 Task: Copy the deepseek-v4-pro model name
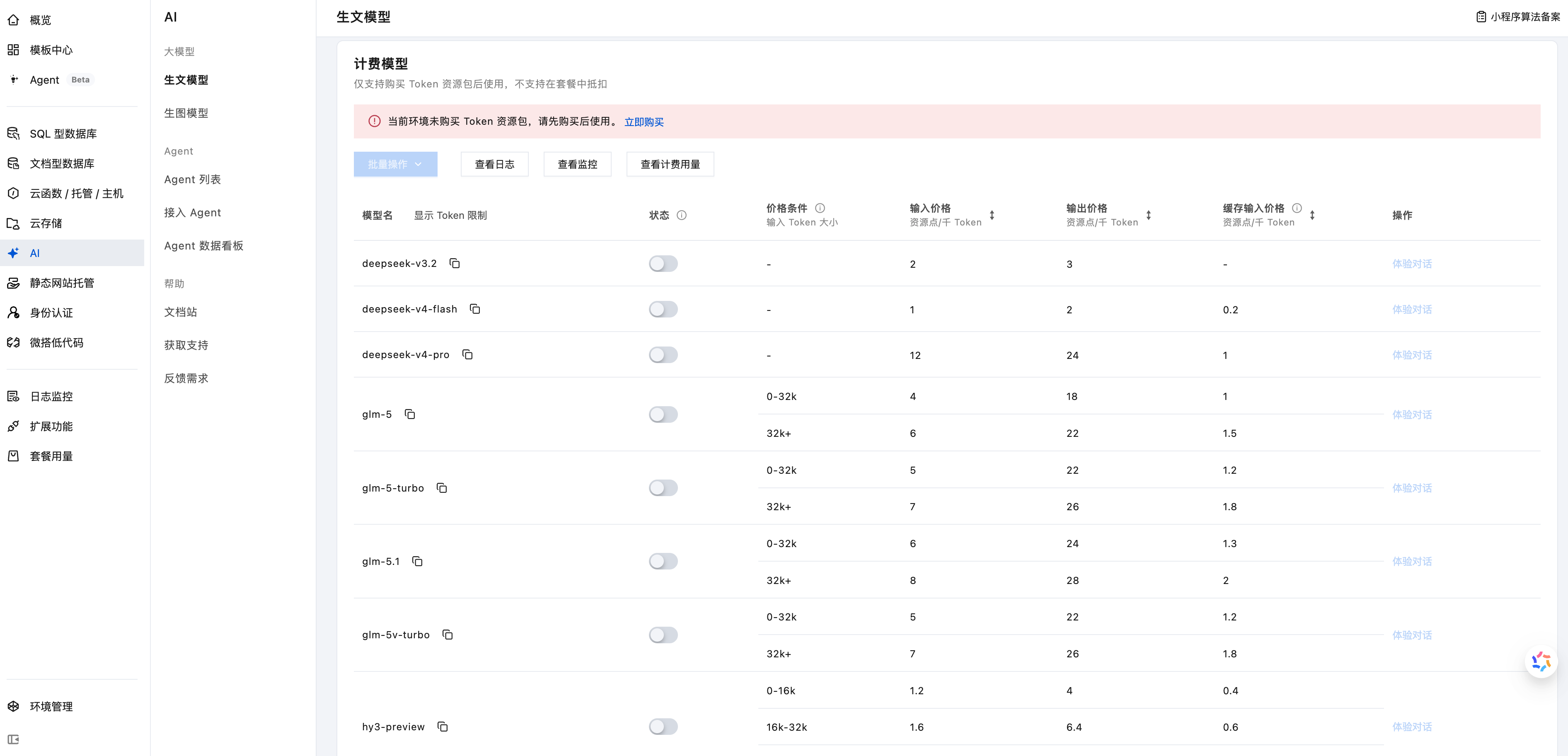[x=467, y=355]
